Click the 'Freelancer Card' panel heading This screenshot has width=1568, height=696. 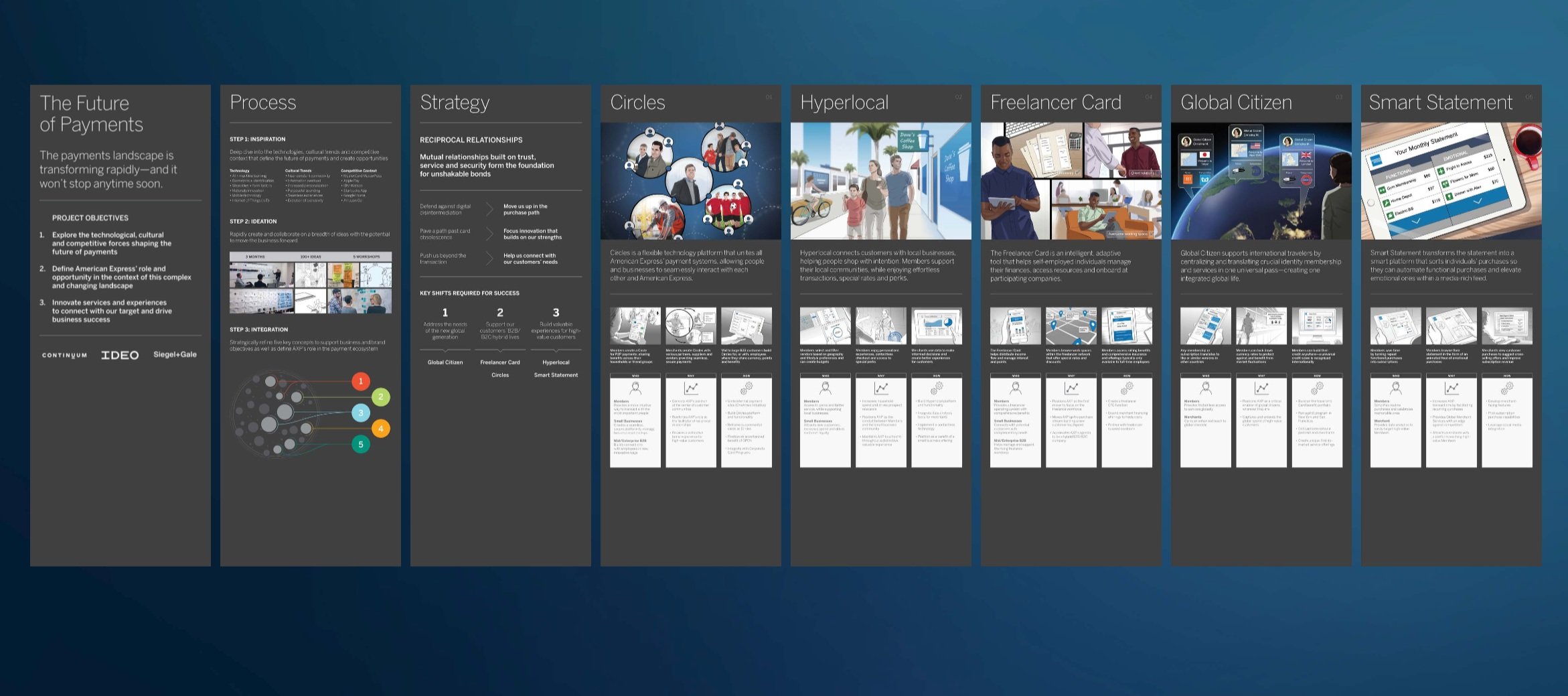pyautogui.click(x=1056, y=102)
